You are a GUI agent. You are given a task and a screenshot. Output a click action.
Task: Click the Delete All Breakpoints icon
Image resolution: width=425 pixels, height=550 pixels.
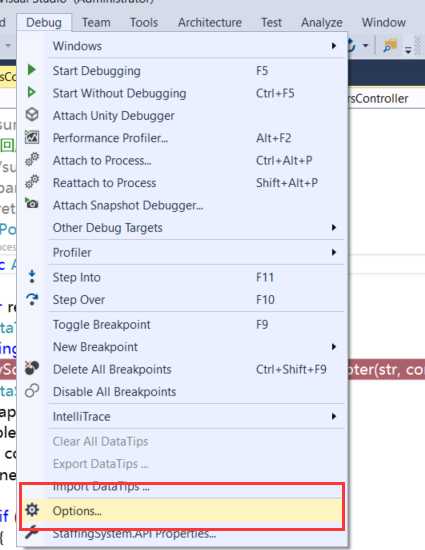click(32, 368)
